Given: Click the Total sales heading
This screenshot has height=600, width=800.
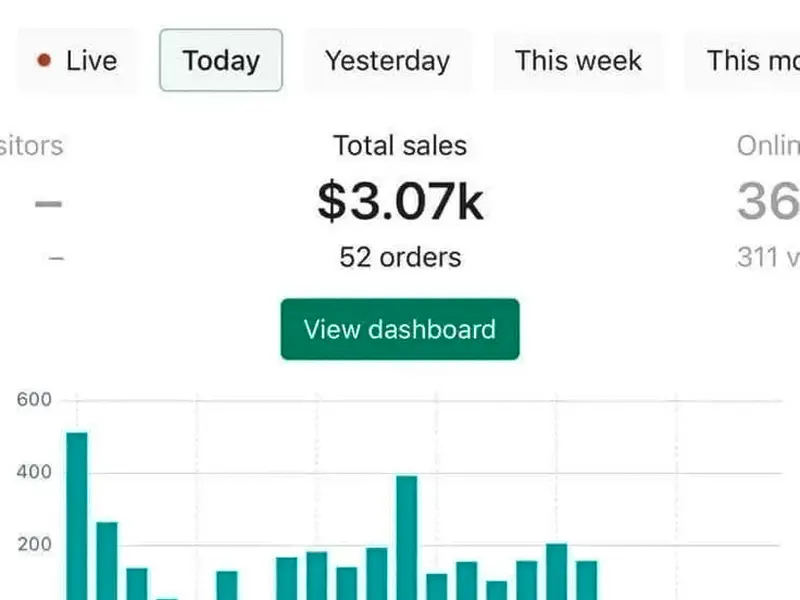Looking at the screenshot, I should pos(400,146).
